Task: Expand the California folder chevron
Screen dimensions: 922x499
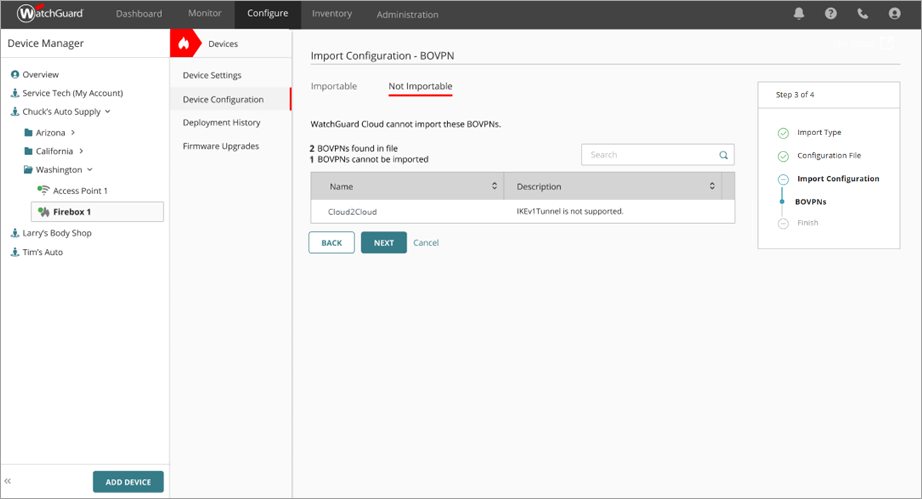Action: click(81, 151)
